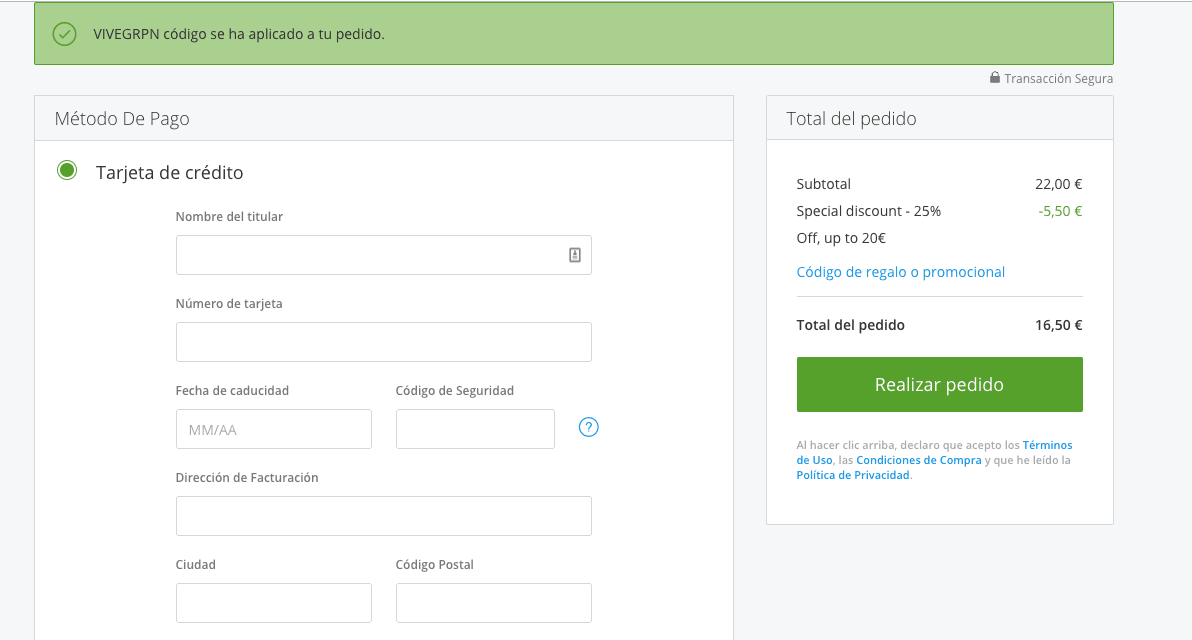This screenshot has width=1192, height=640.
Task: Click the VIVEGRPN code applied message
Action: [239, 34]
